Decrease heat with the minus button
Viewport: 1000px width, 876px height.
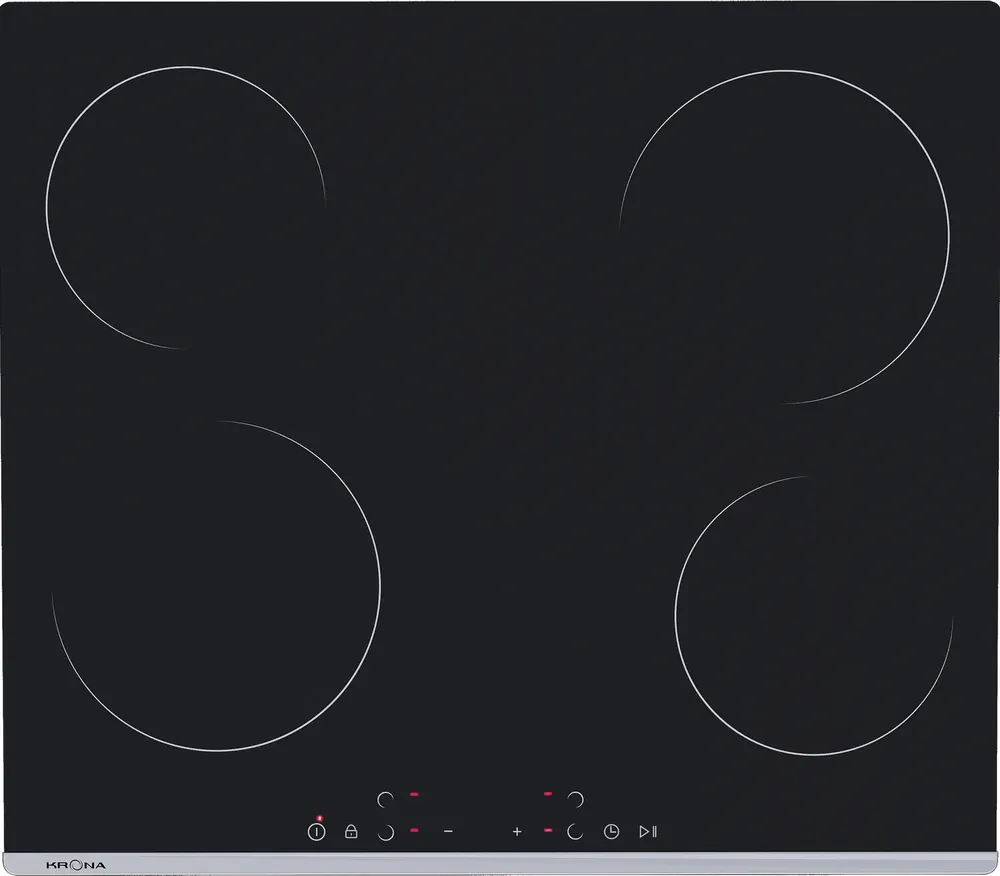tap(448, 831)
